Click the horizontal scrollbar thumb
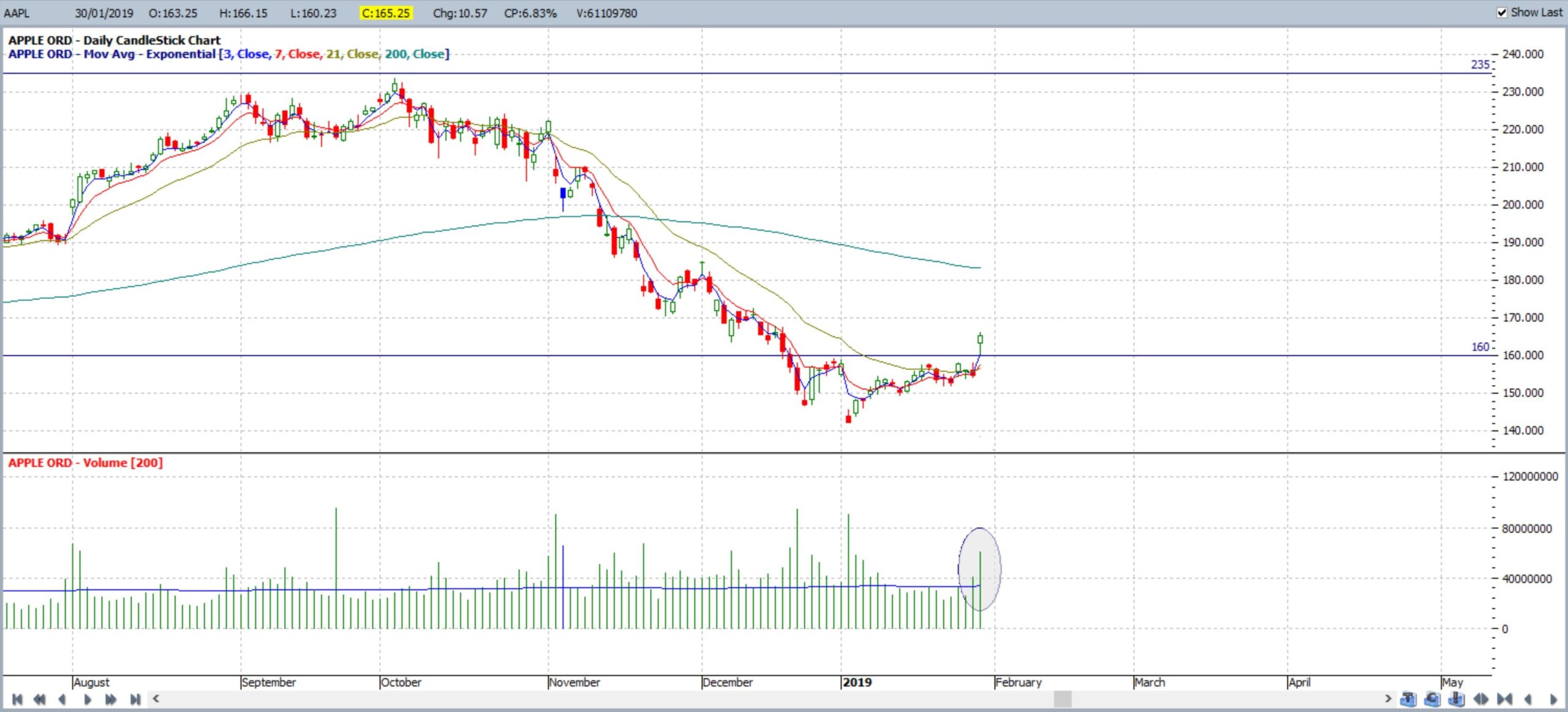Screen dimensions: 1568x712 1063,699
